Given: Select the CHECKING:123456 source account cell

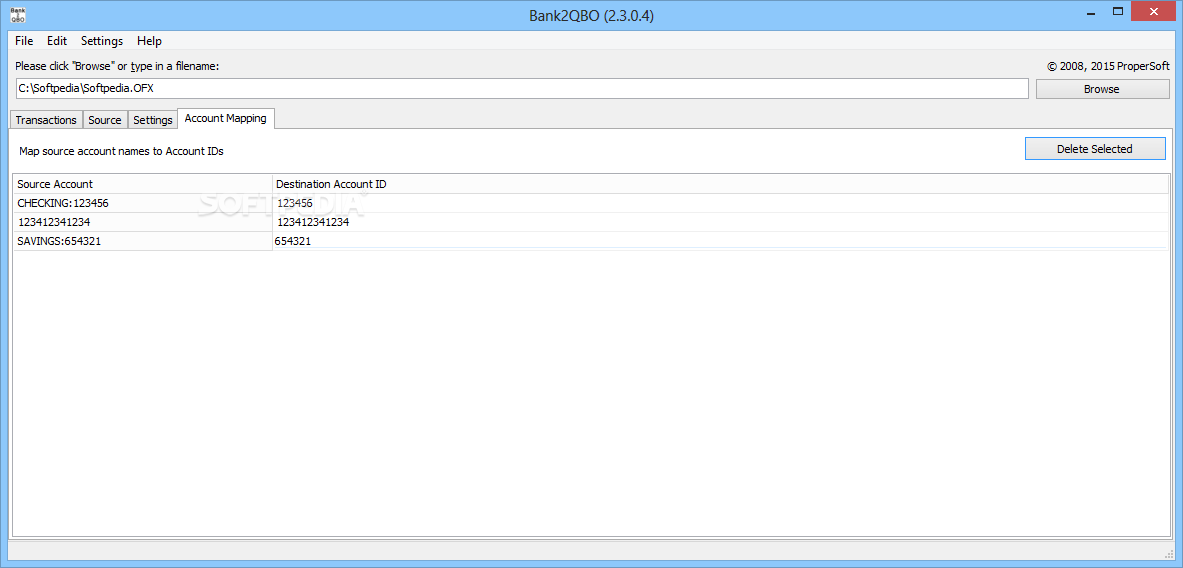Looking at the screenshot, I should point(143,203).
